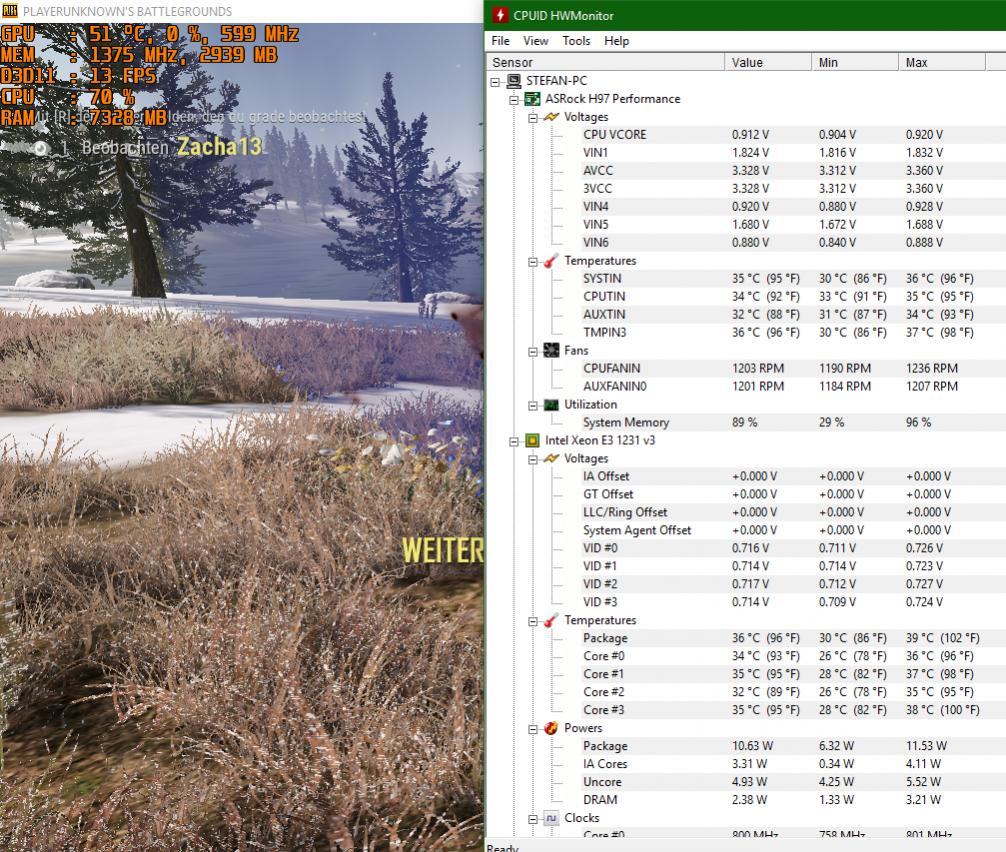Collapse the Clocks group
Screen dimensions: 1006x852
coord(533,819)
